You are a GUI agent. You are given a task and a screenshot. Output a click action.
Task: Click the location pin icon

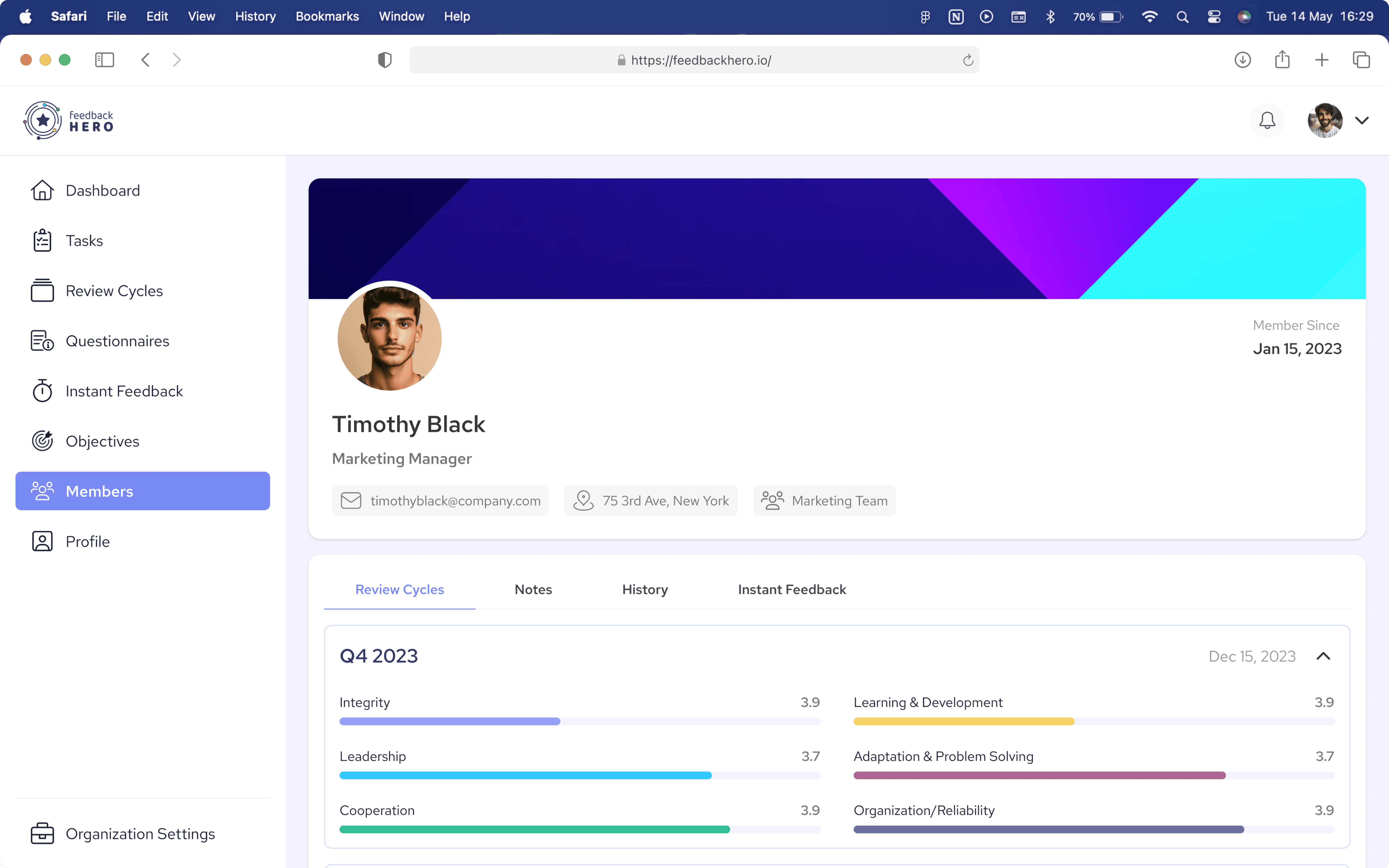pos(583,501)
